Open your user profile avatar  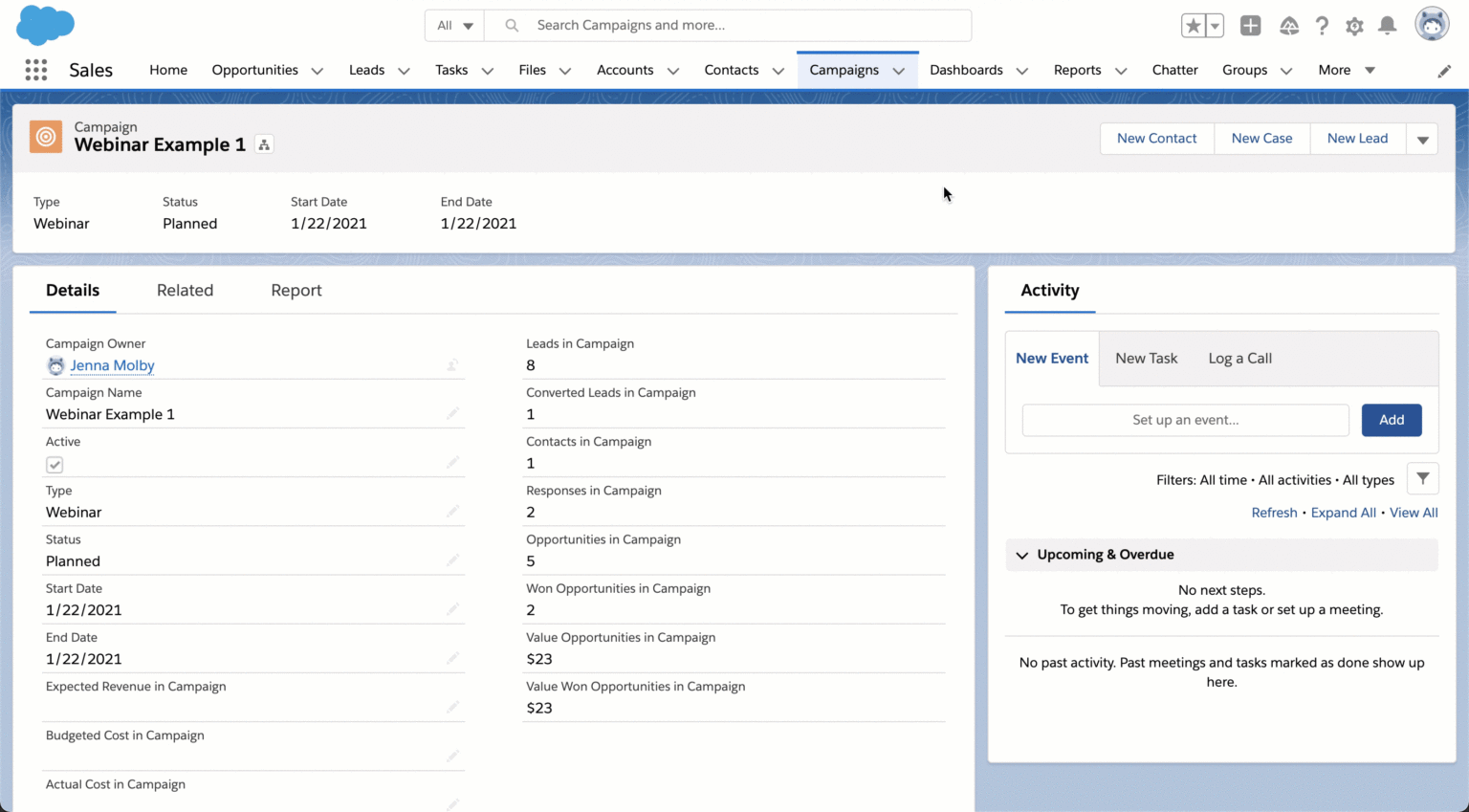1432,25
